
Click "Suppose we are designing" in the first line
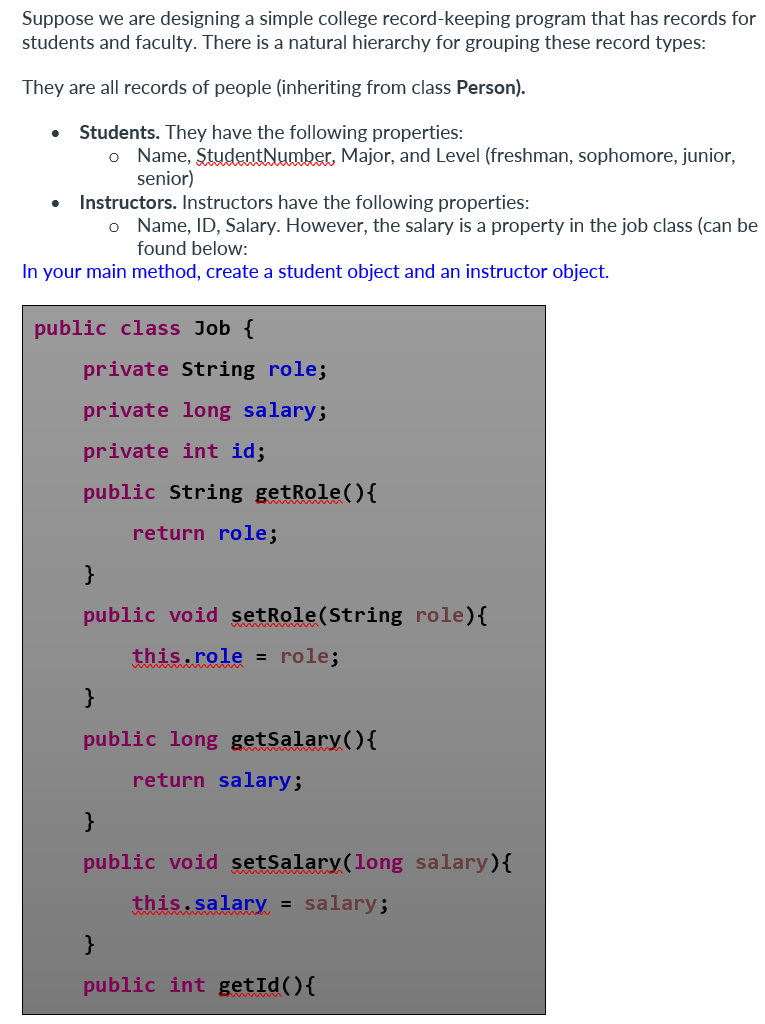click(131, 18)
